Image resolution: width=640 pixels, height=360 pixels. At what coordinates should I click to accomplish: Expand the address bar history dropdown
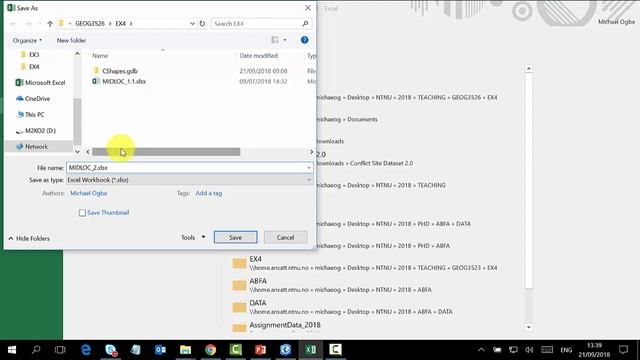tap(192, 24)
